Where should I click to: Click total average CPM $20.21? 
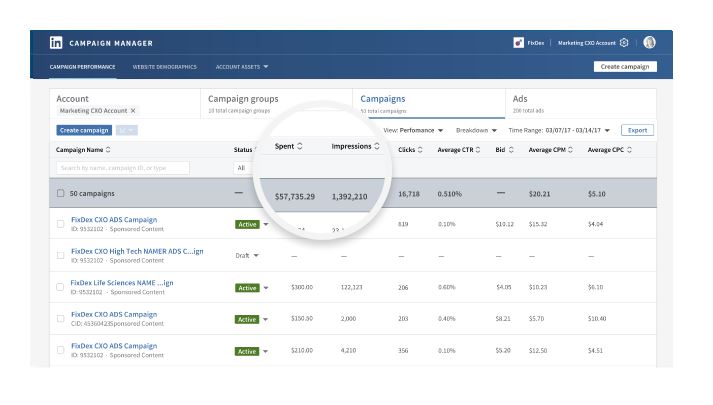(539, 194)
